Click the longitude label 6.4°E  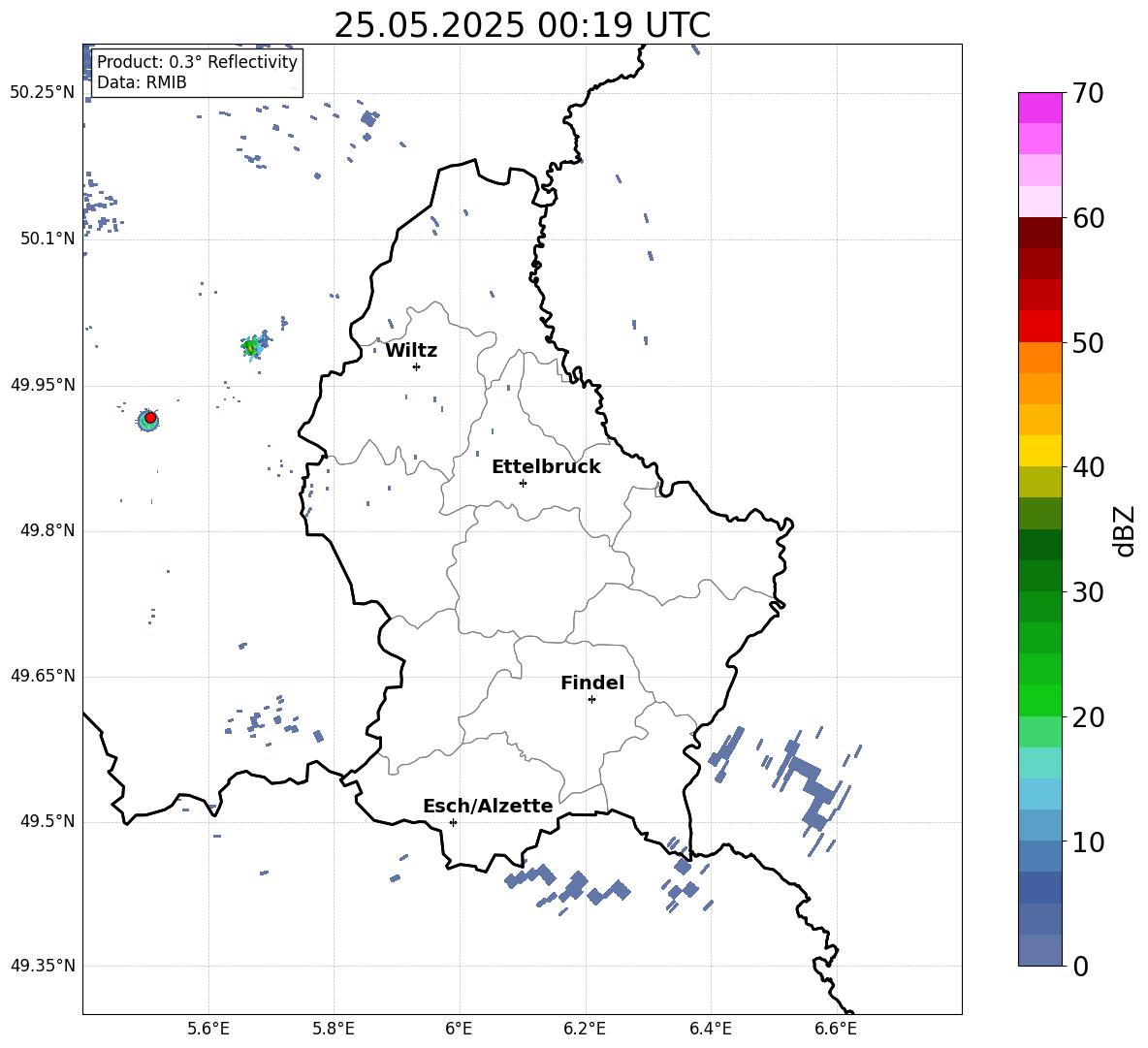pos(710,1029)
